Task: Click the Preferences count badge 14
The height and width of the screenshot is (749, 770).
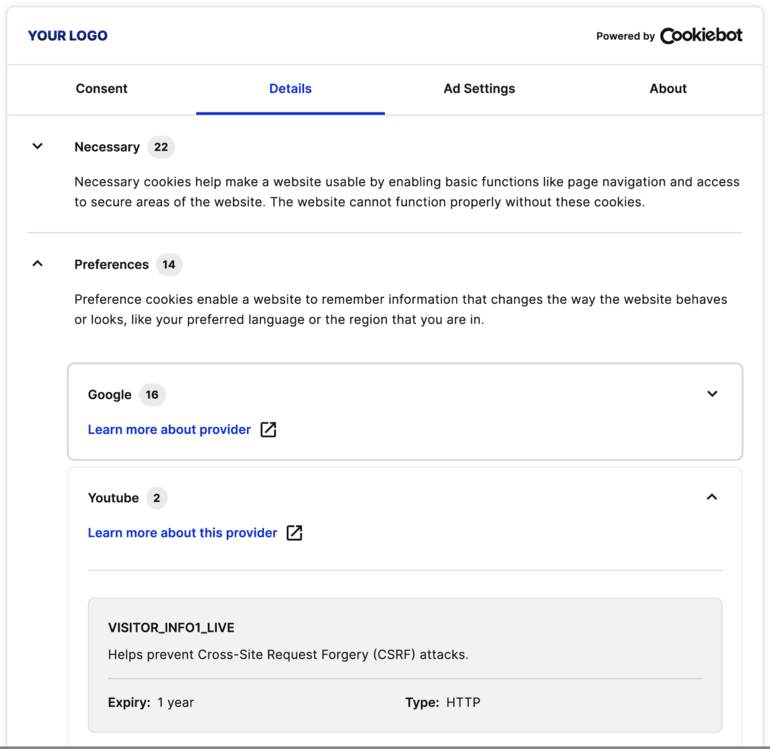Action: tap(169, 265)
